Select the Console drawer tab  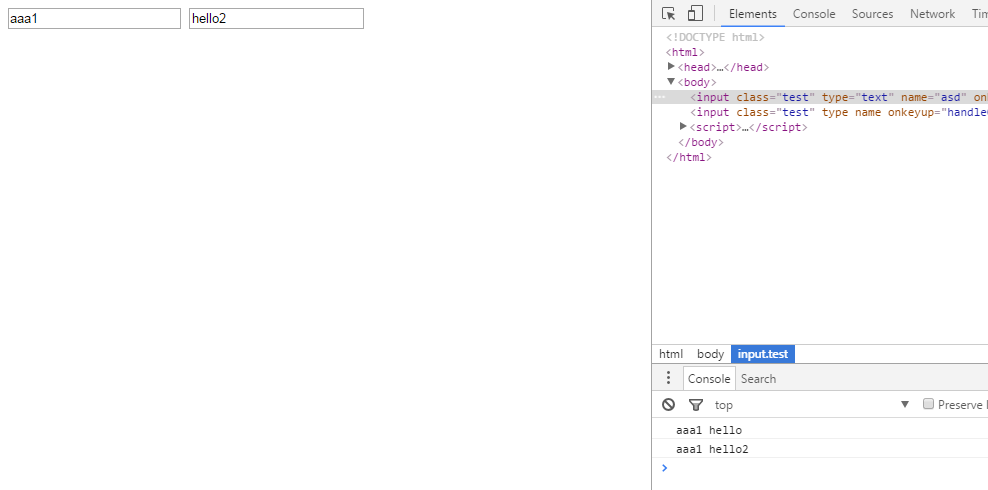click(709, 379)
